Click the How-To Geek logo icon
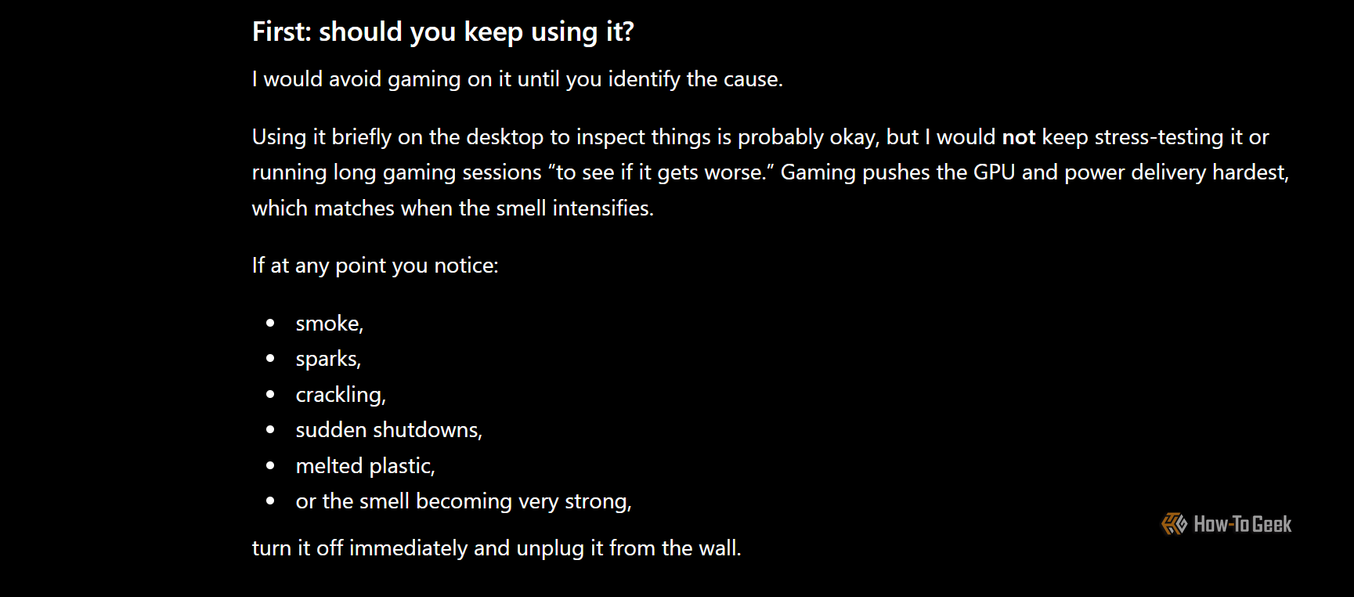The height and width of the screenshot is (597, 1354). (x=1174, y=524)
